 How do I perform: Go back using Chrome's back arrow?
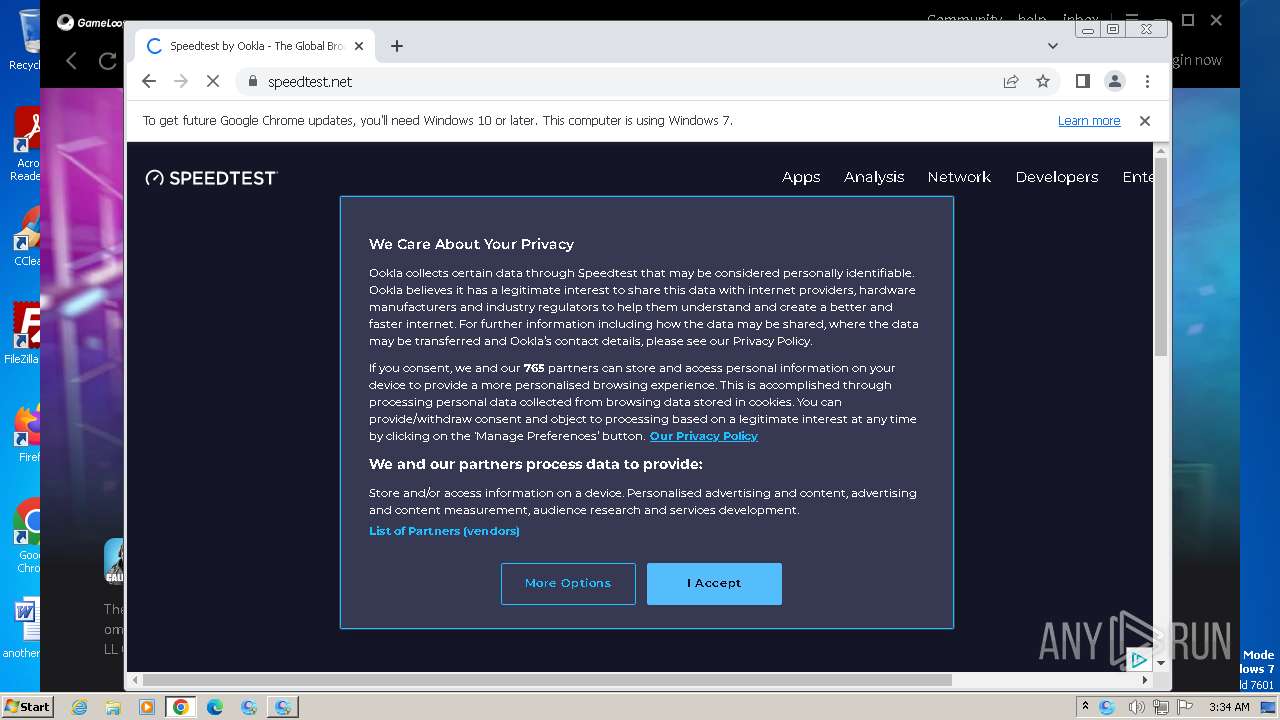[149, 81]
